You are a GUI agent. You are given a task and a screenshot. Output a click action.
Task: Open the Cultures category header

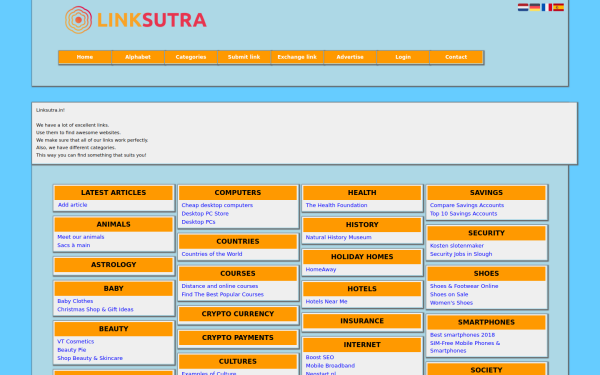[238, 362]
